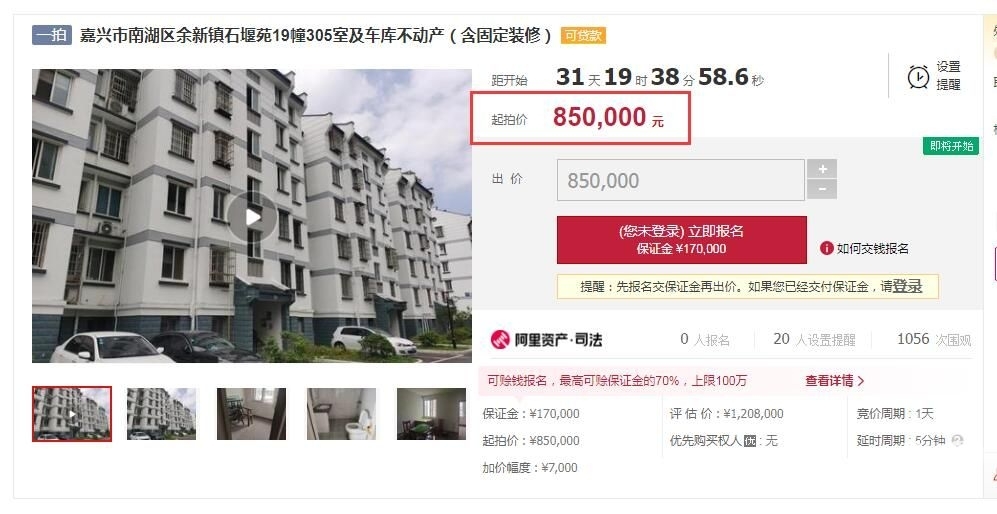Screen dimensions: 997x514
Task: Select the second building exterior thumbnail
Action: click(162, 413)
